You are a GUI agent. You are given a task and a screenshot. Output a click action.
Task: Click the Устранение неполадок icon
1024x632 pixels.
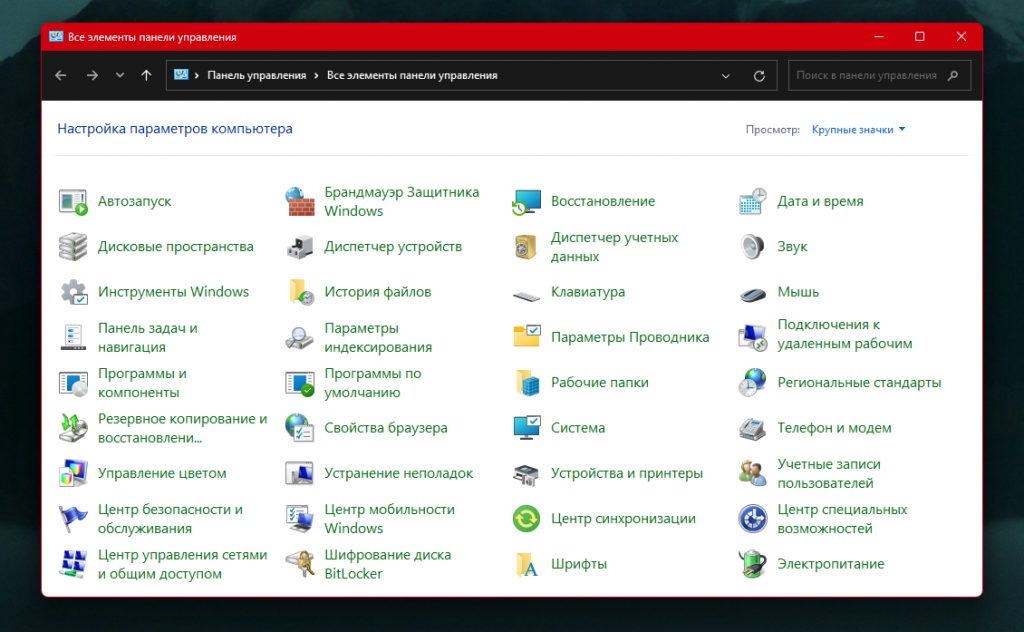(x=300, y=473)
